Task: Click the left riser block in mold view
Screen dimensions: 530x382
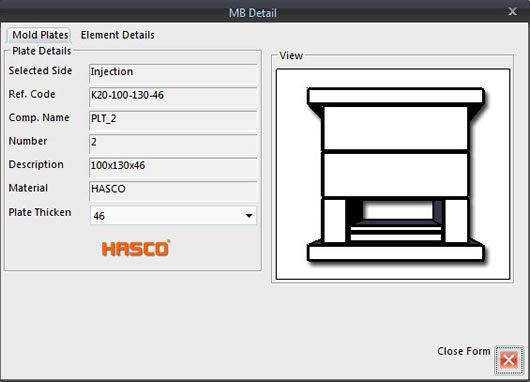Action: [334, 220]
